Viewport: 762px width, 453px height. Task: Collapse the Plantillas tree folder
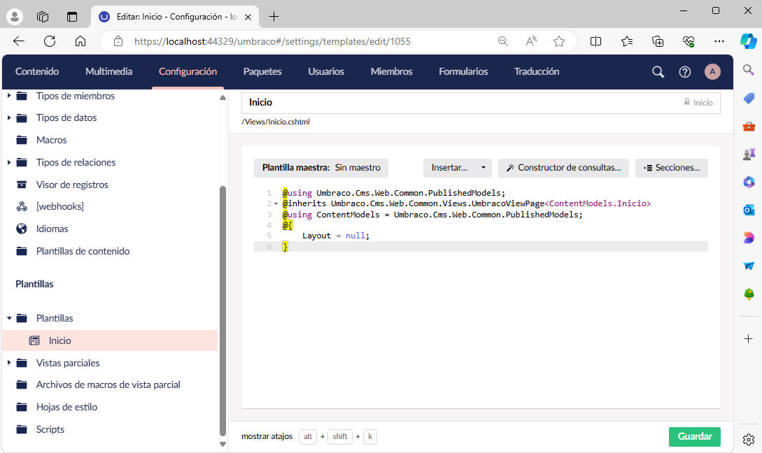9,318
